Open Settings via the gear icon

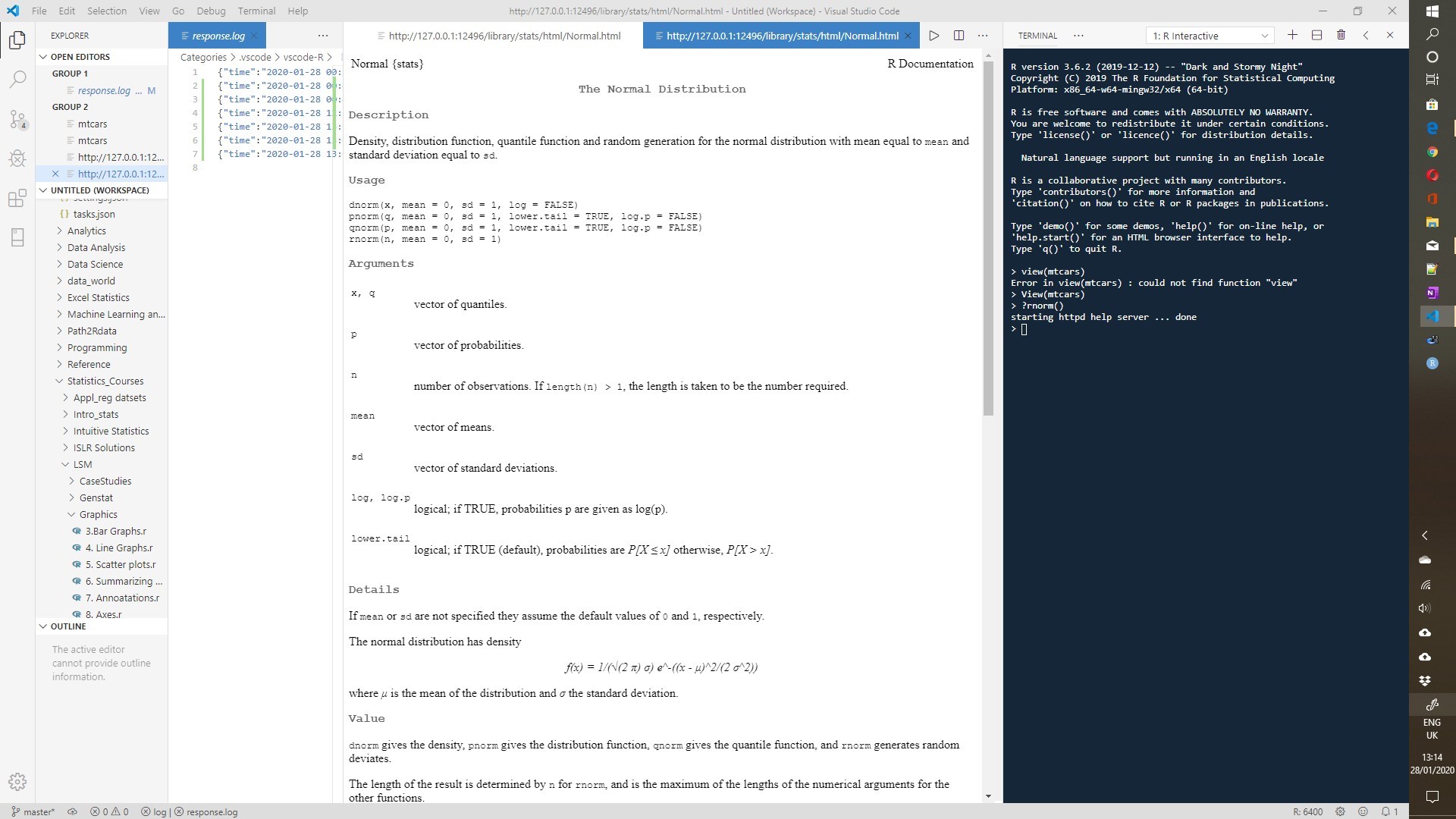17,782
